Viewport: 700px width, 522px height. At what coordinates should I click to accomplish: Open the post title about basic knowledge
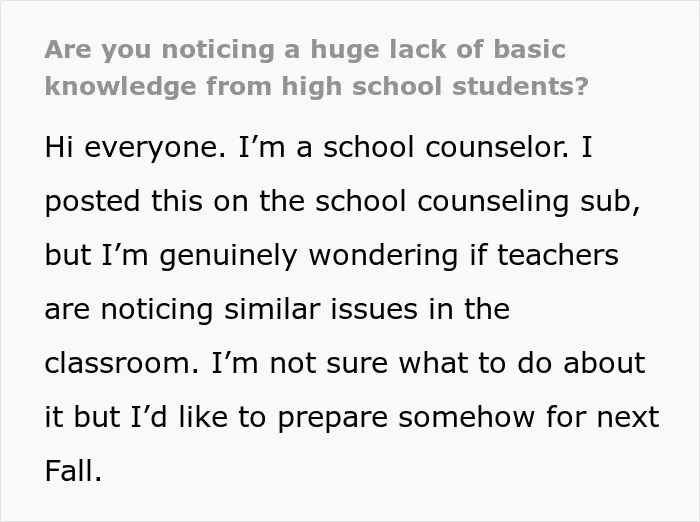pyautogui.click(x=317, y=68)
